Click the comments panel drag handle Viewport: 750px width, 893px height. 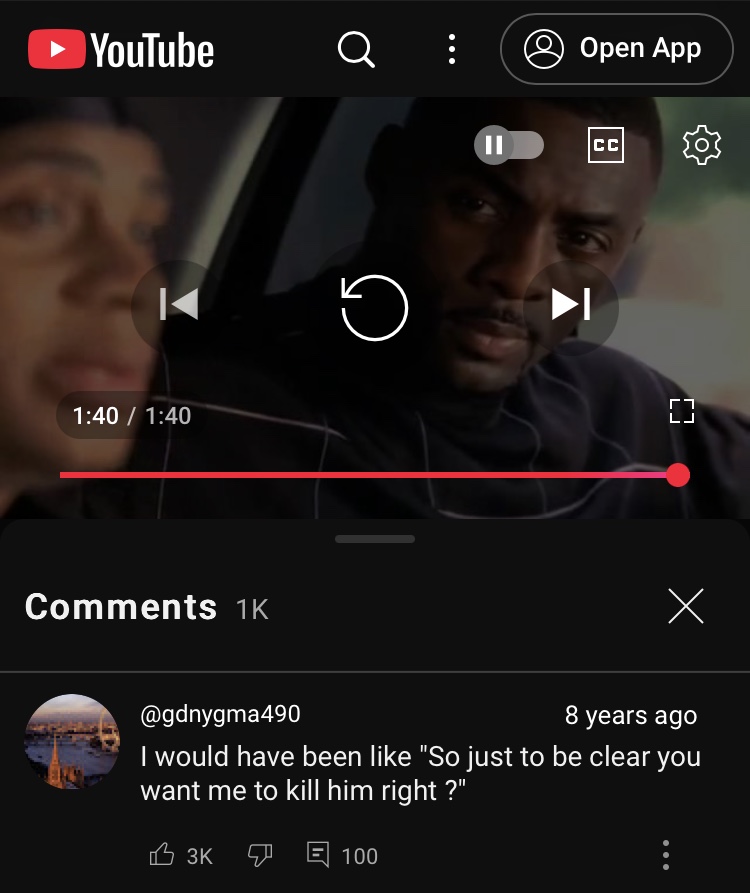375,539
